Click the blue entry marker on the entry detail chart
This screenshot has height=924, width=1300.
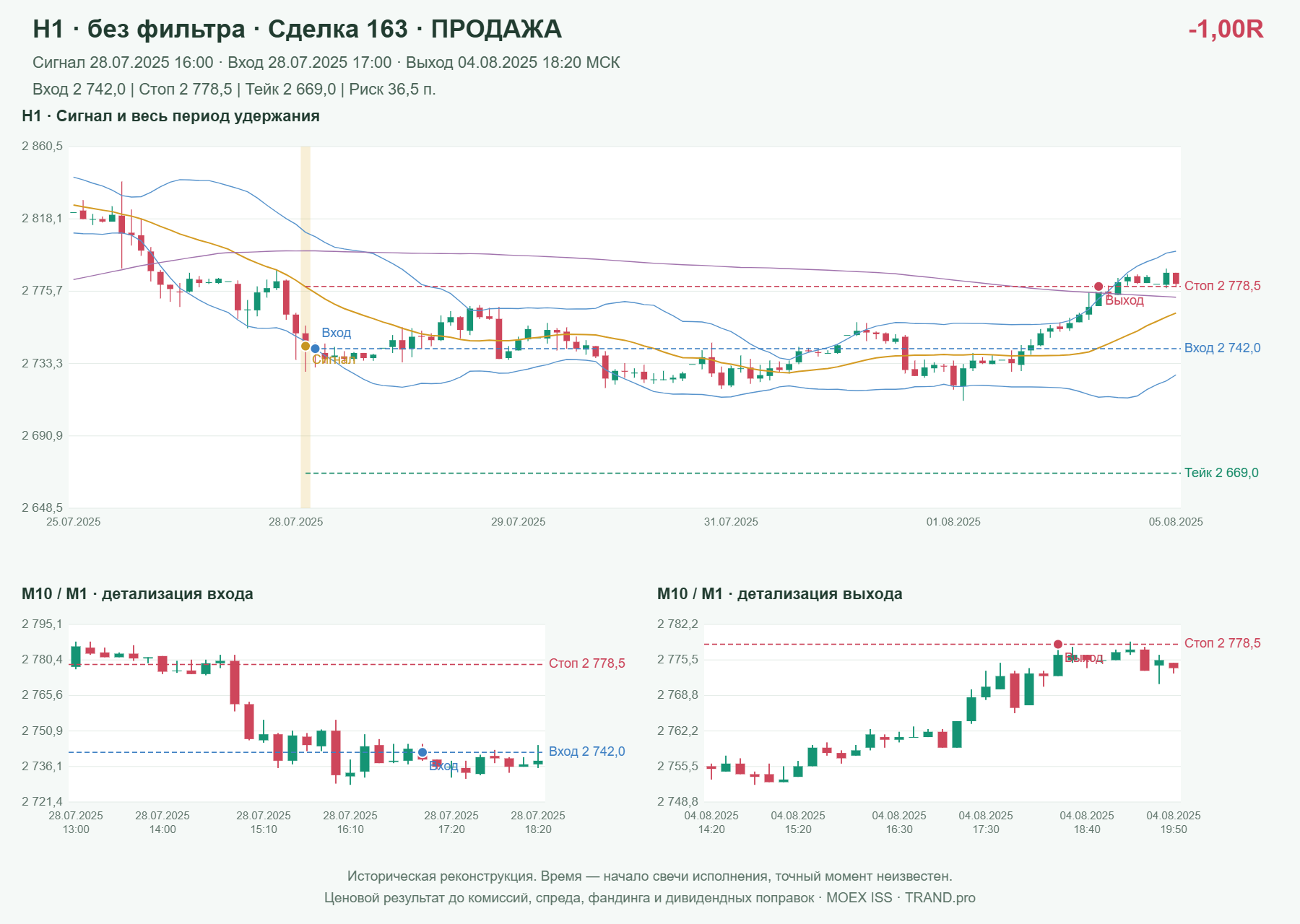422,752
